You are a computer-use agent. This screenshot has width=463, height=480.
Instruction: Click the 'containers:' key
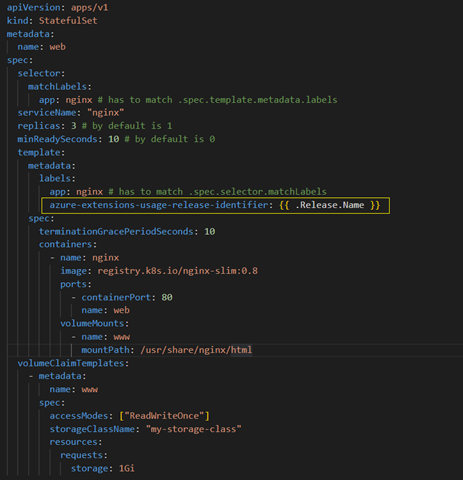pyautogui.click(x=68, y=244)
